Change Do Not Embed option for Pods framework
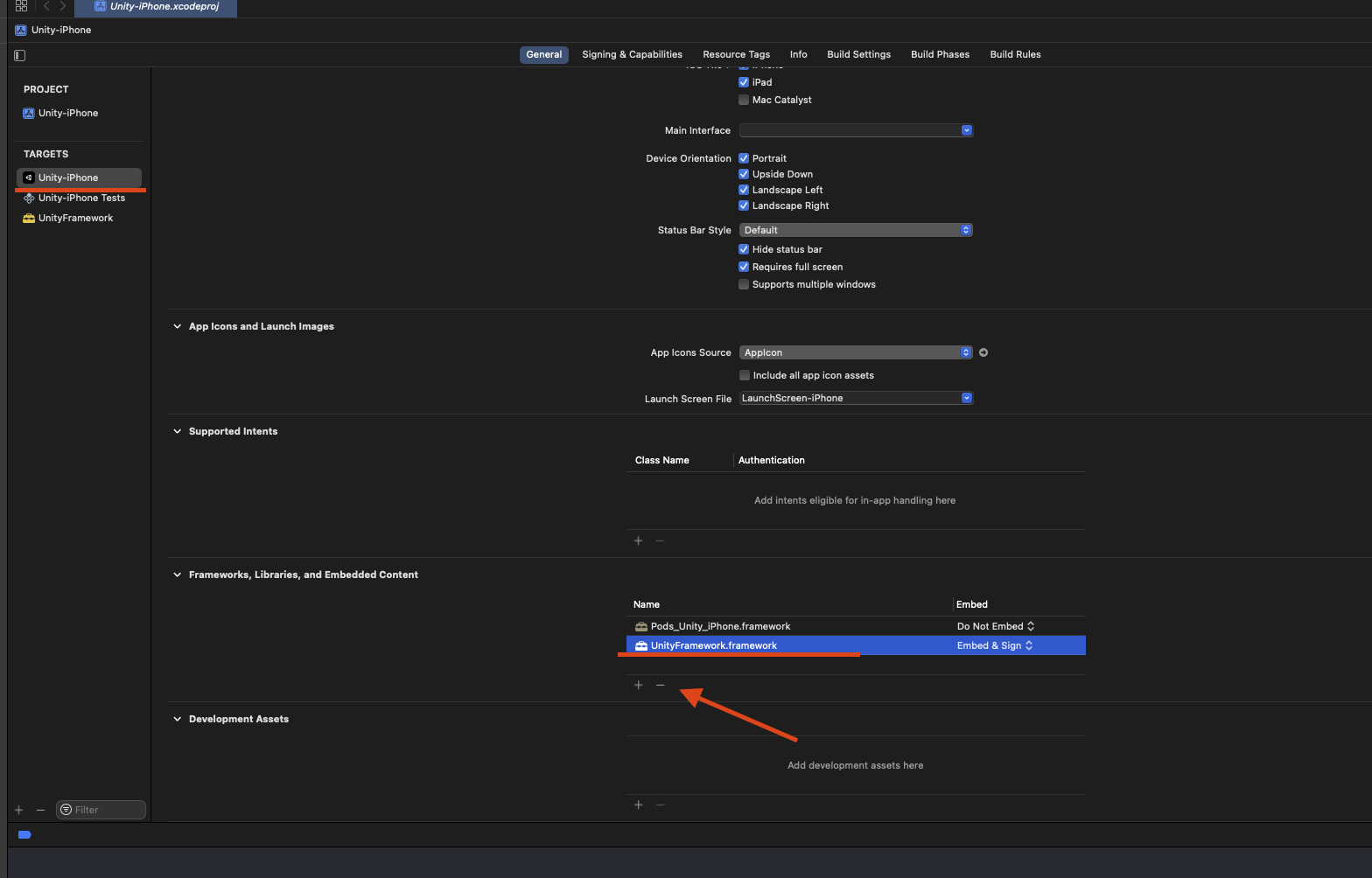 tap(996, 626)
